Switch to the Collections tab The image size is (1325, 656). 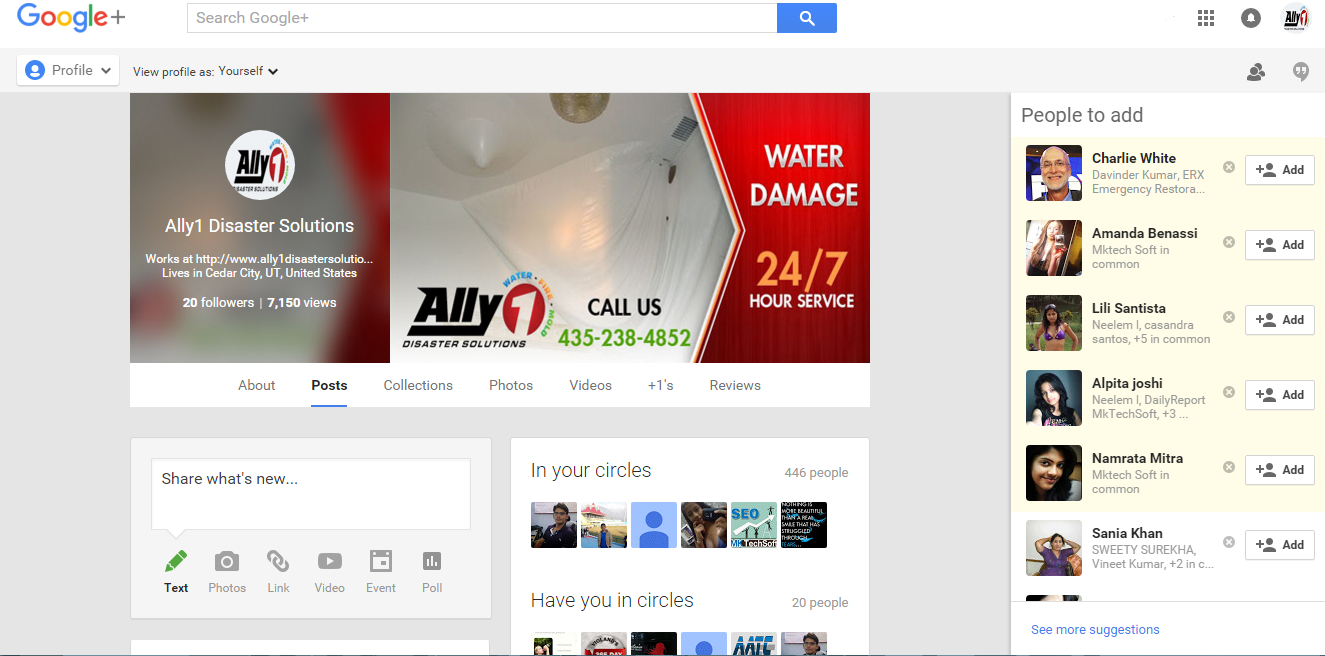click(x=418, y=385)
